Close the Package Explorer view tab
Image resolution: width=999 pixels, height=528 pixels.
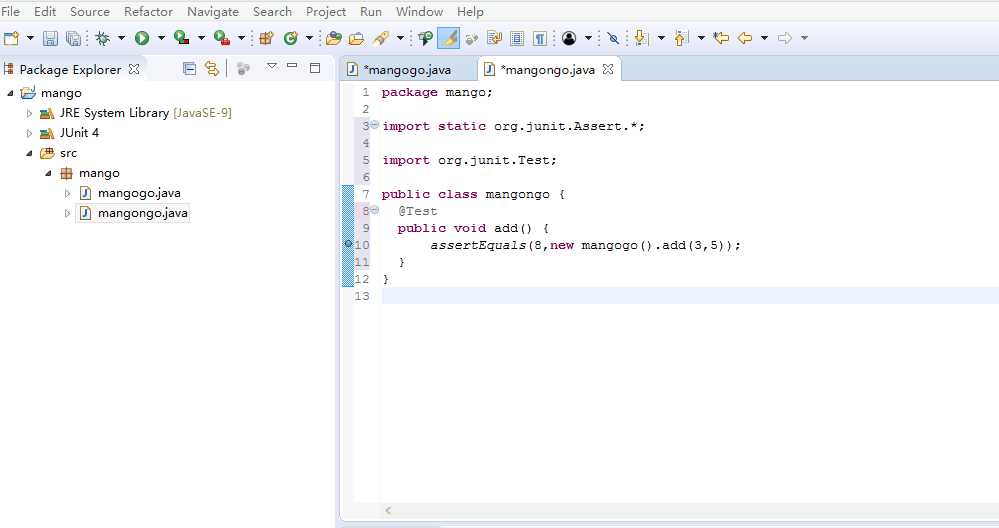(x=134, y=69)
